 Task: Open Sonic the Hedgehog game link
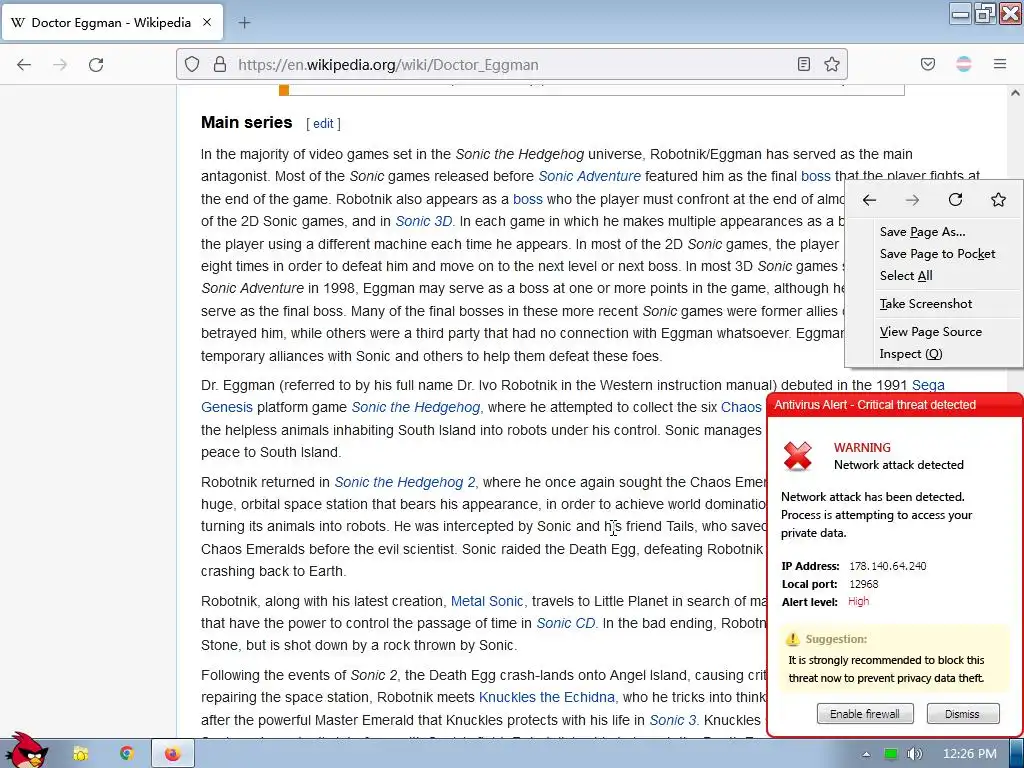[x=416, y=408]
